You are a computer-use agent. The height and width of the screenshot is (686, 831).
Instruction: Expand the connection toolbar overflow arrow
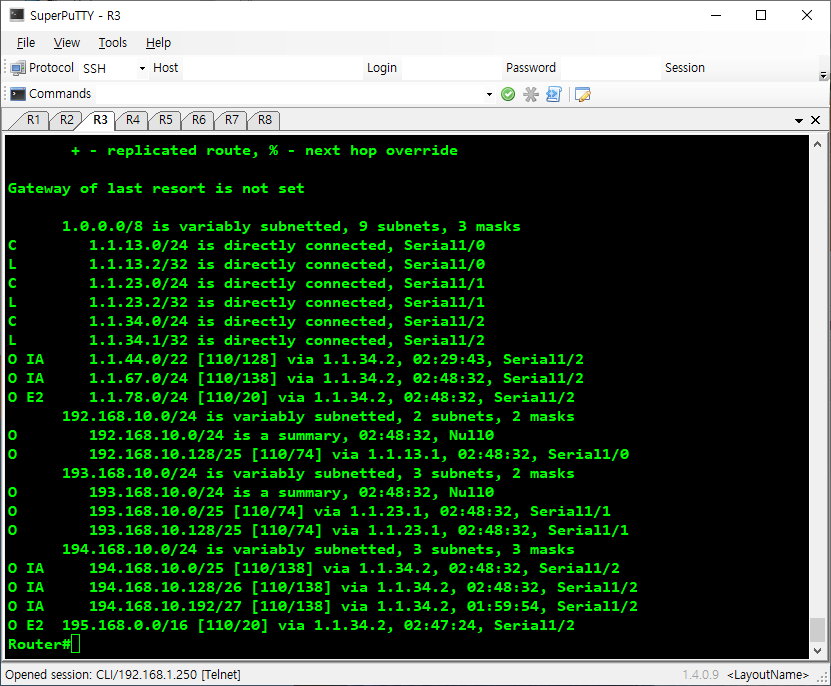pyautogui.click(x=823, y=75)
